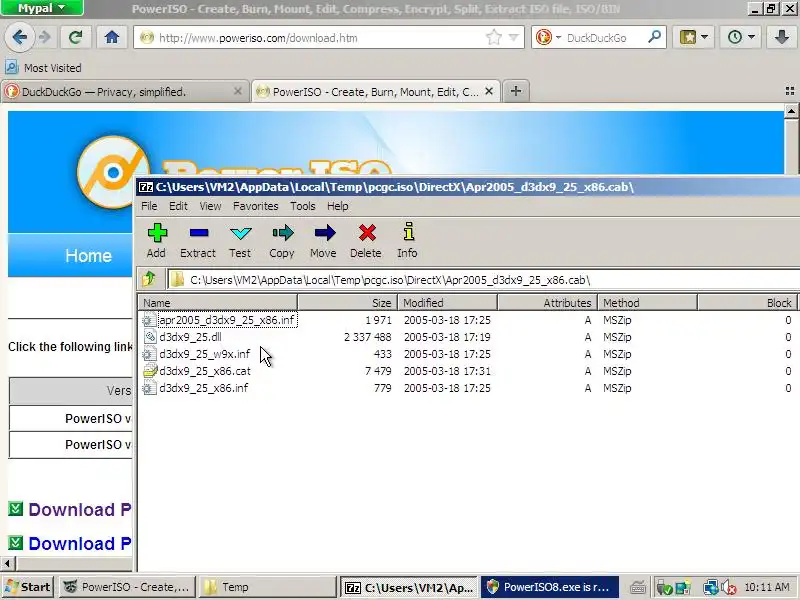Click the Extract tool in 7-Zip
The width and height of the screenshot is (800, 600).
tap(198, 241)
